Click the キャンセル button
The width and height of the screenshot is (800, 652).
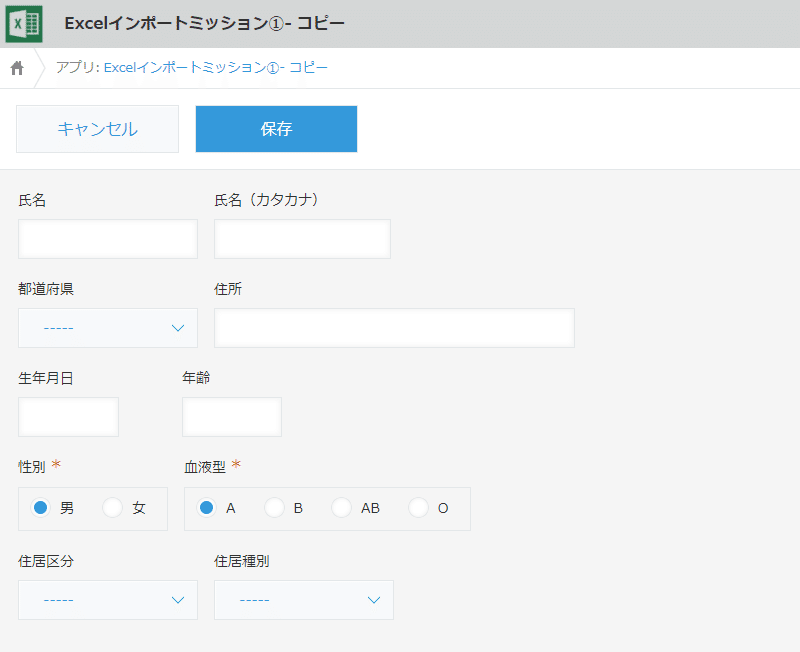(97, 128)
